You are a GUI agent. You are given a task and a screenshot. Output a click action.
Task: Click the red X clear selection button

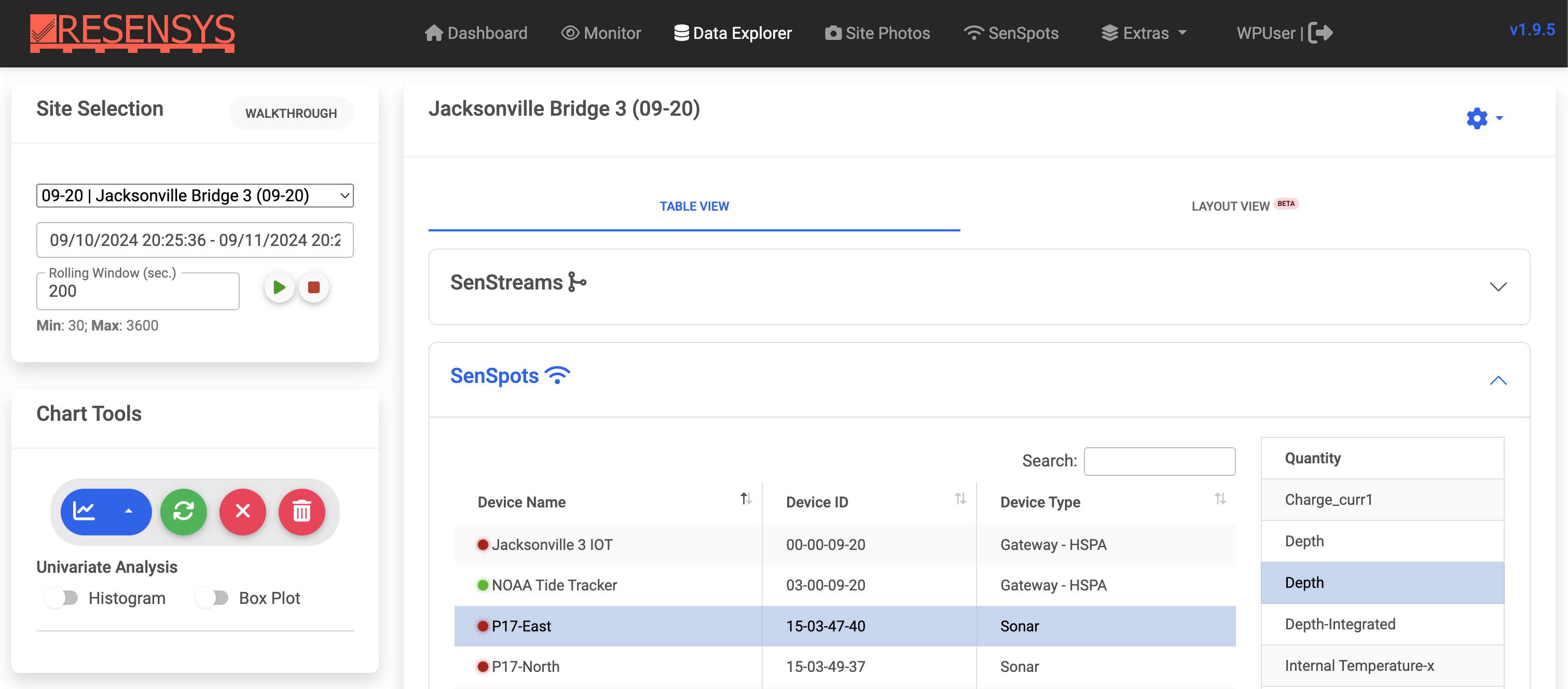242,511
